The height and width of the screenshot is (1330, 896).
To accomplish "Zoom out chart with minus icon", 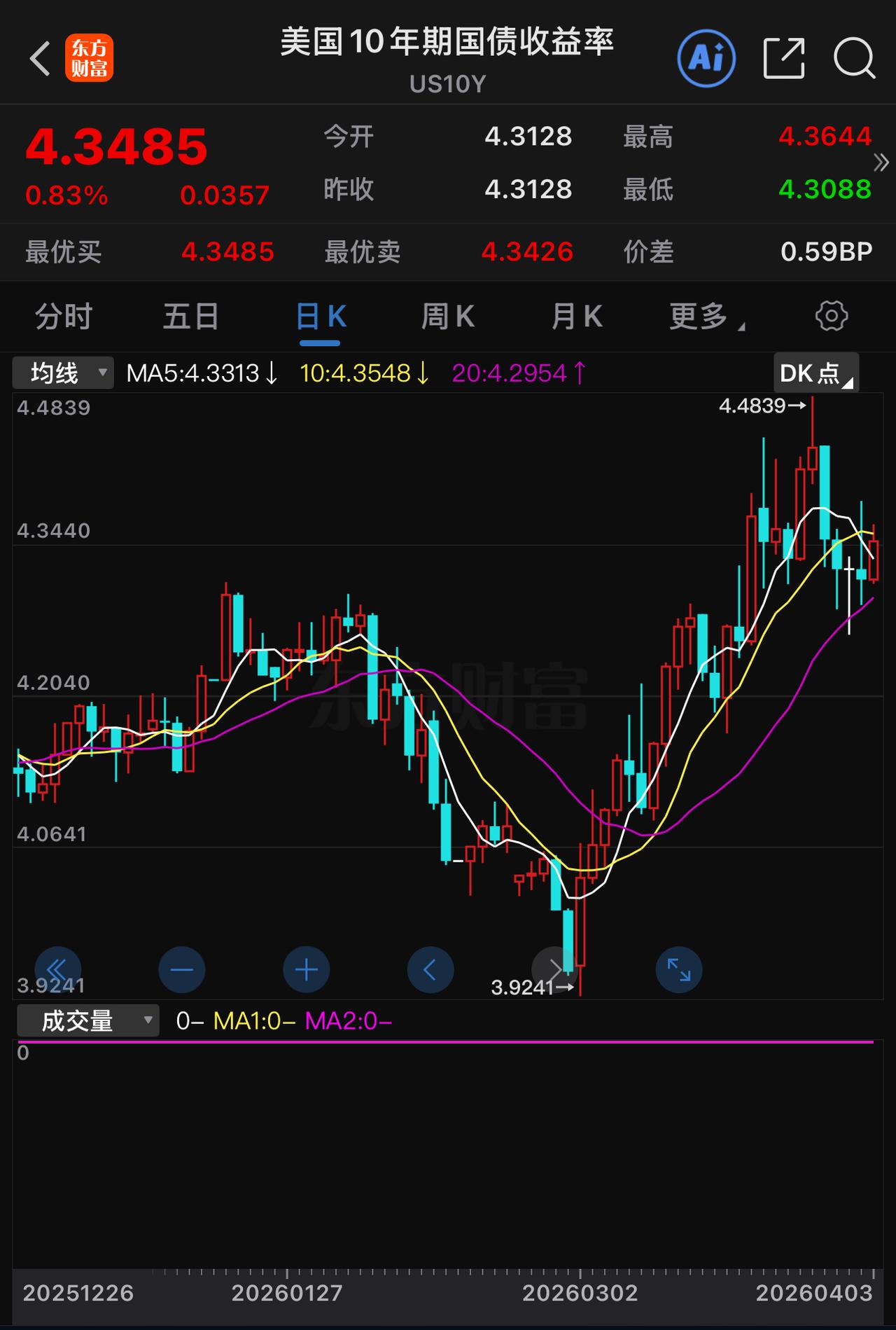I will pyautogui.click(x=182, y=970).
